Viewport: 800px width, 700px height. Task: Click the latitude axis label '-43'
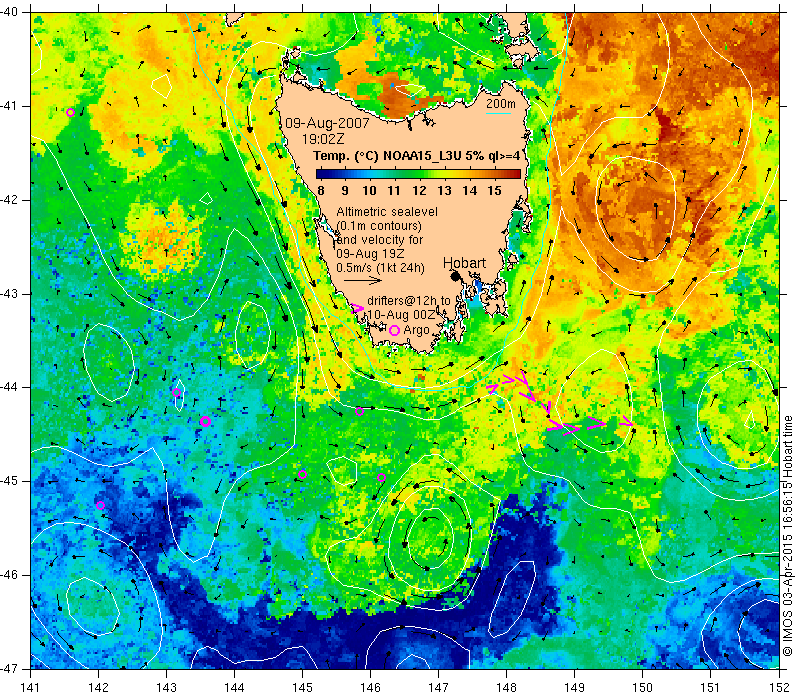9,294
